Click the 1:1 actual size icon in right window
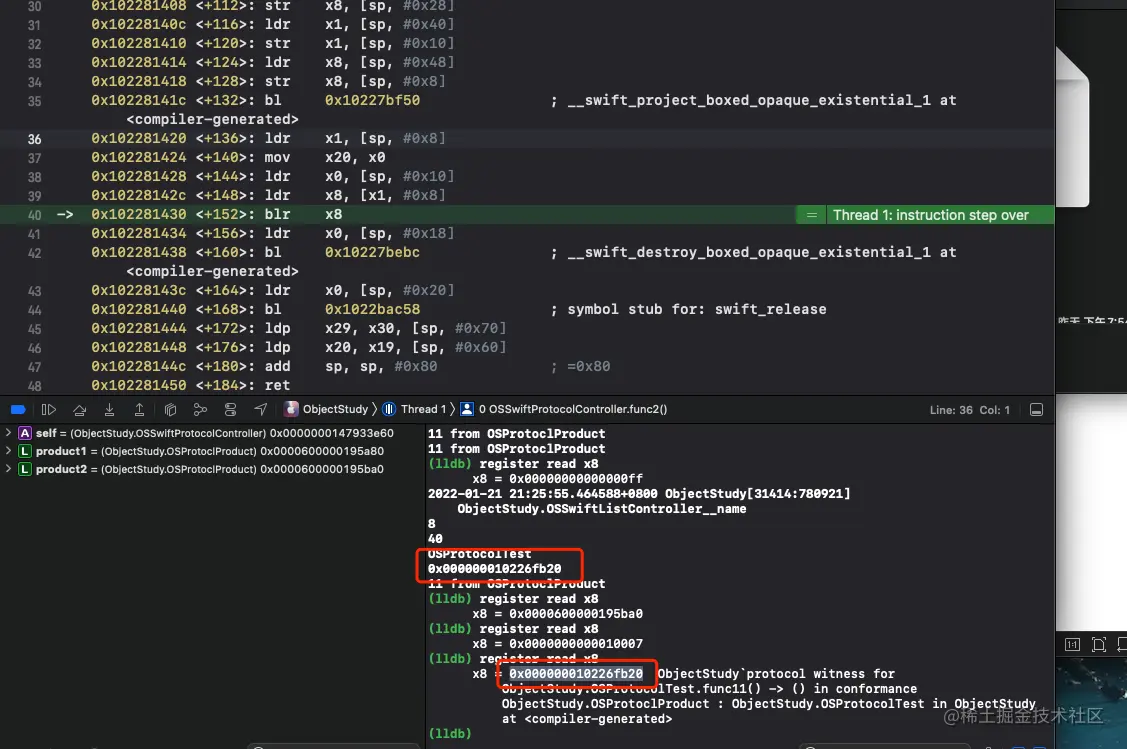Screen dimensions: 1127x749 pyautogui.click(x=1072, y=644)
